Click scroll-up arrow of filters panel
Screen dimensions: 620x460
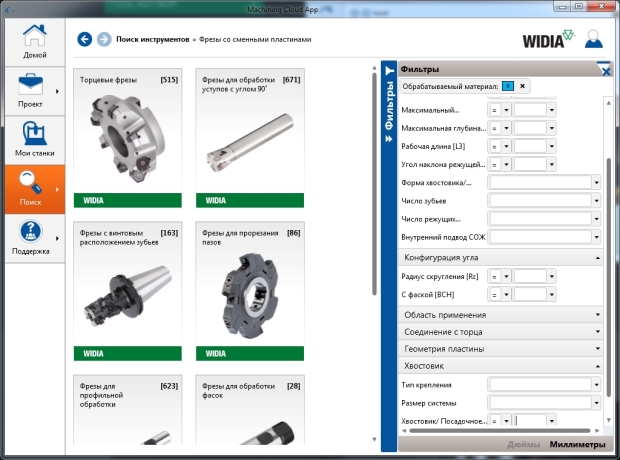click(x=609, y=103)
